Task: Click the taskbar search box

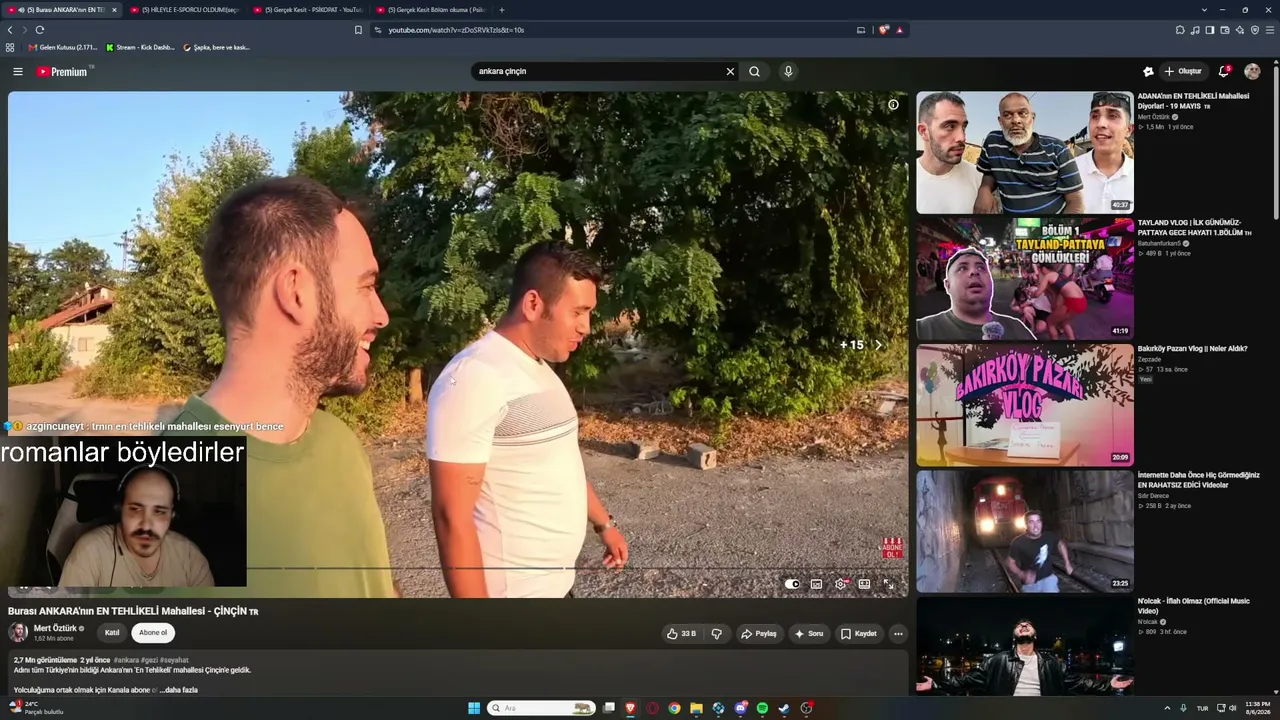Action: (541, 708)
